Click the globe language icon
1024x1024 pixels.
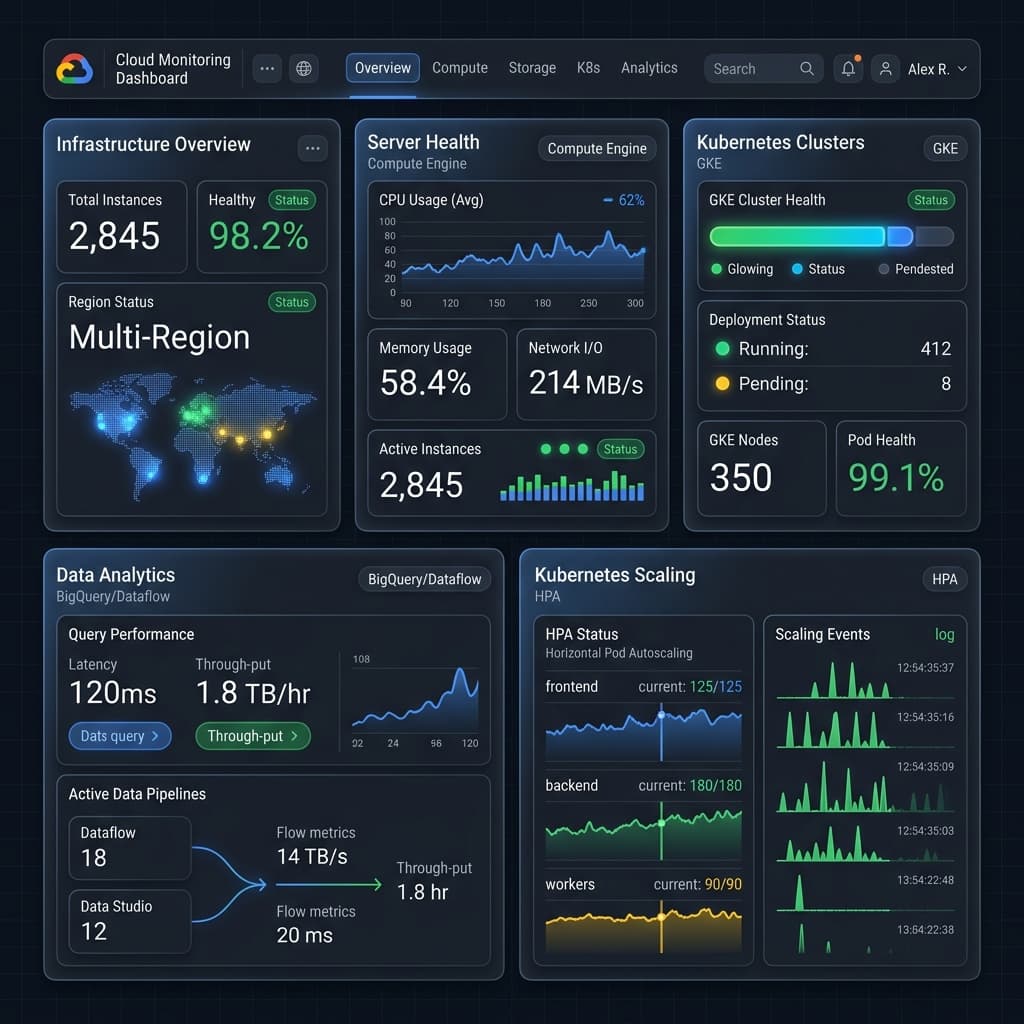click(x=304, y=69)
